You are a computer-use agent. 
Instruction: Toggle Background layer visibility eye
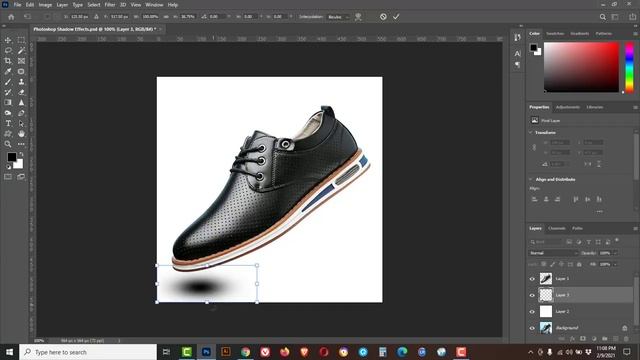[x=532, y=328]
